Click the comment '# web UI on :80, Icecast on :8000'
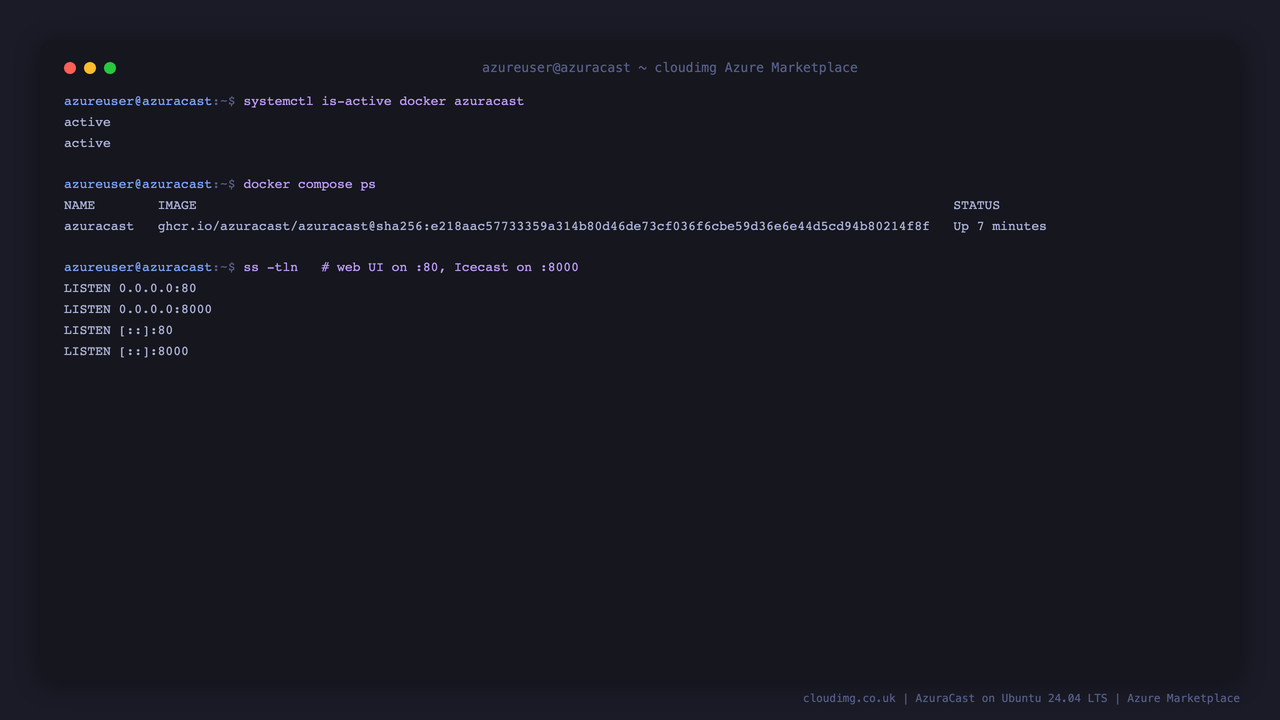This screenshot has height=720, width=1280. 450,267
